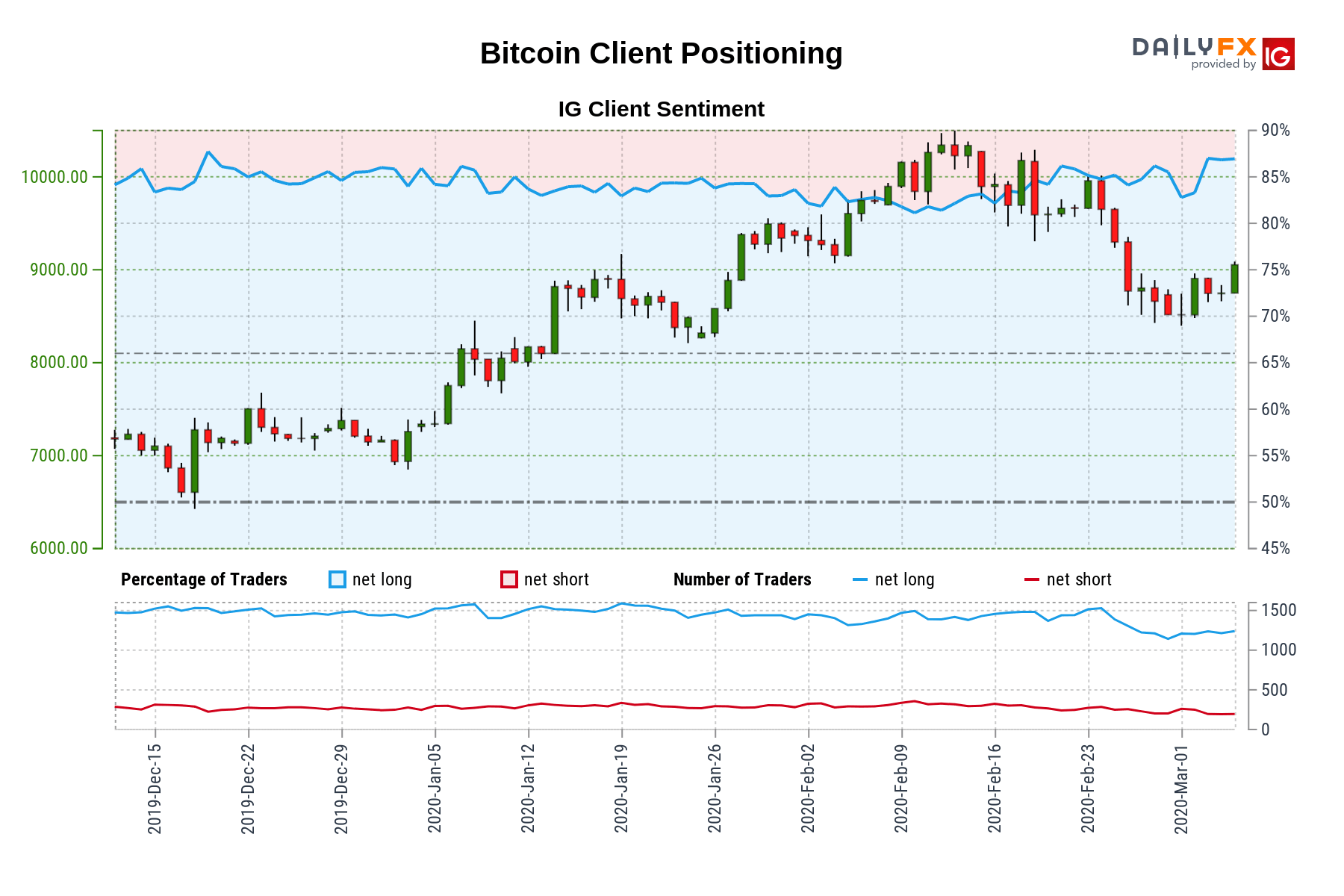Click the 2019-Dec-22 date label
Image resolution: width=1344 pixels, height=896 pixels.
point(248,788)
